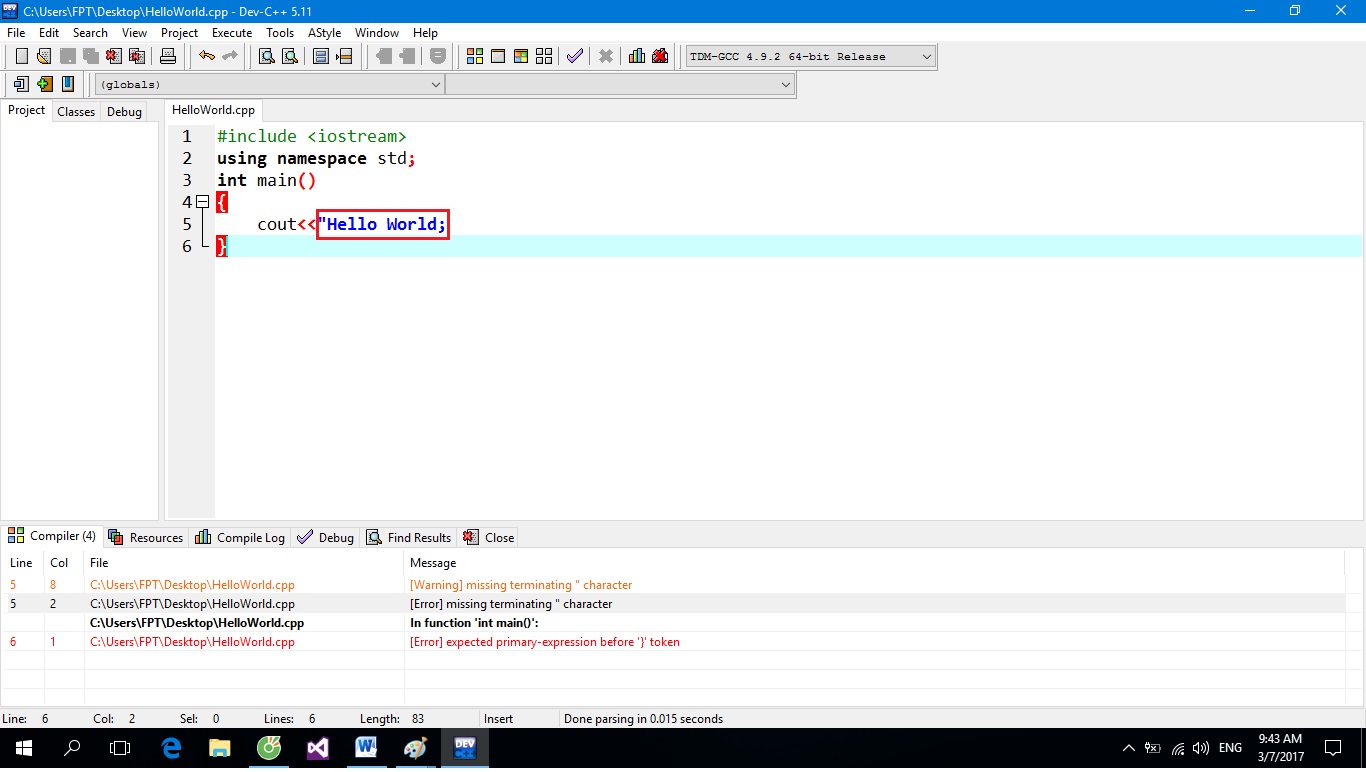
Task: Click the New file toolbar icon
Action: pyautogui.click(x=21, y=56)
